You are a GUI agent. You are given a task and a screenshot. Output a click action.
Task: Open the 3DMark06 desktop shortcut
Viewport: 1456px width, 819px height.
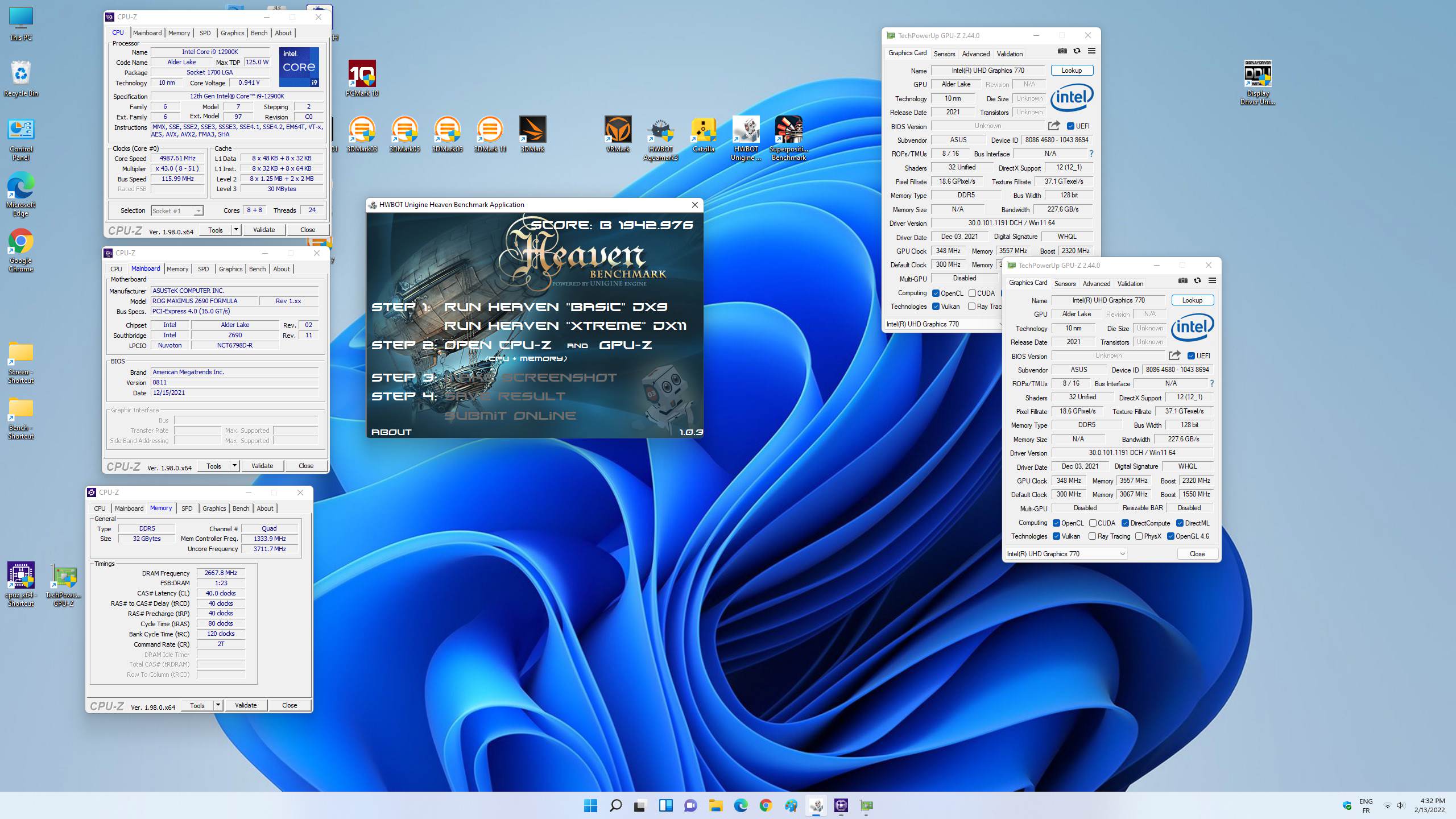click(447, 134)
